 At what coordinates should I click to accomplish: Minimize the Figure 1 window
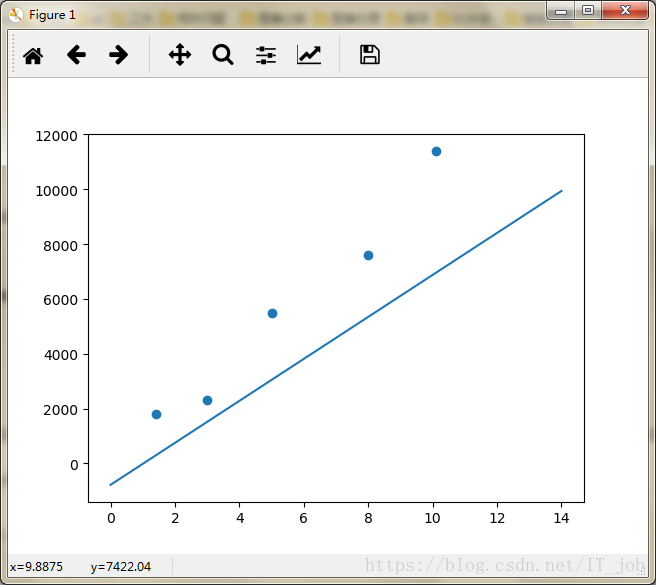[561, 10]
